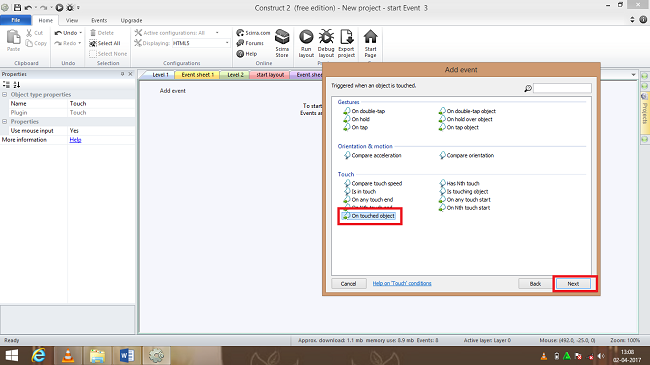Open the Forums button
This screenshot has height=365, width=650.
[x=250, y=43]
